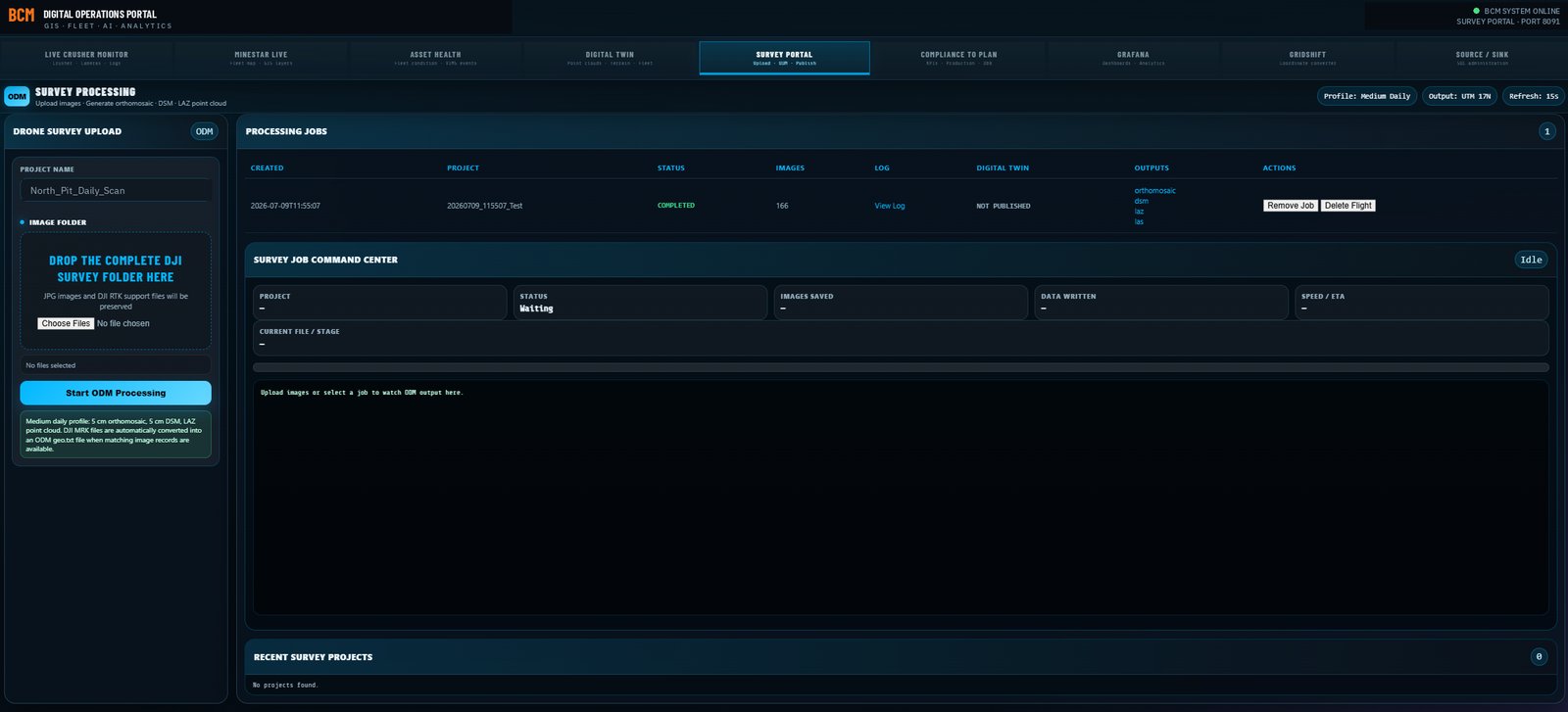Open View Log for the completed job
The height and width of the screenshot is (712, 1568).
pyautogui.click(x=890, y=206)
